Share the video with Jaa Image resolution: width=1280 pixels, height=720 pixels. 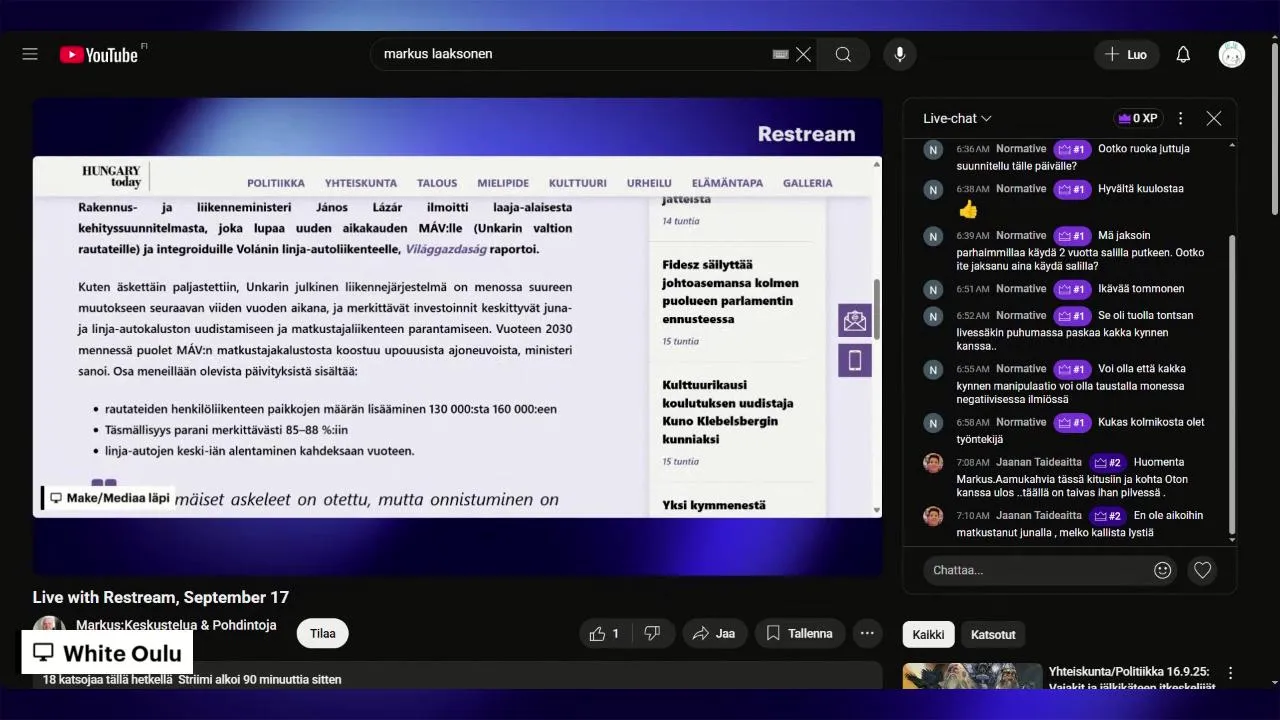(x=714, y=633)
